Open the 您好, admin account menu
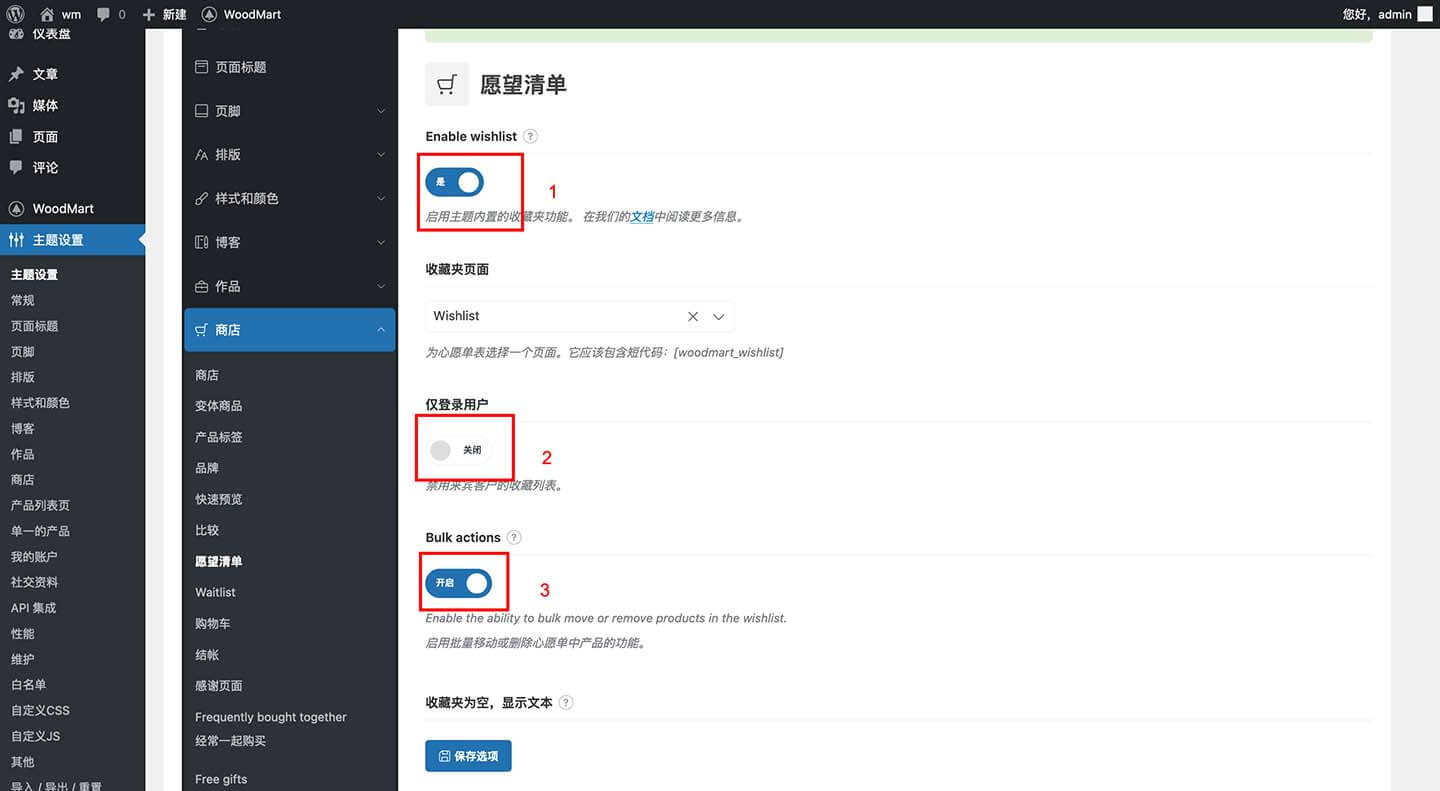Image resolution: width=1440 pixels, height=791 pixels. coord(1387,14)
